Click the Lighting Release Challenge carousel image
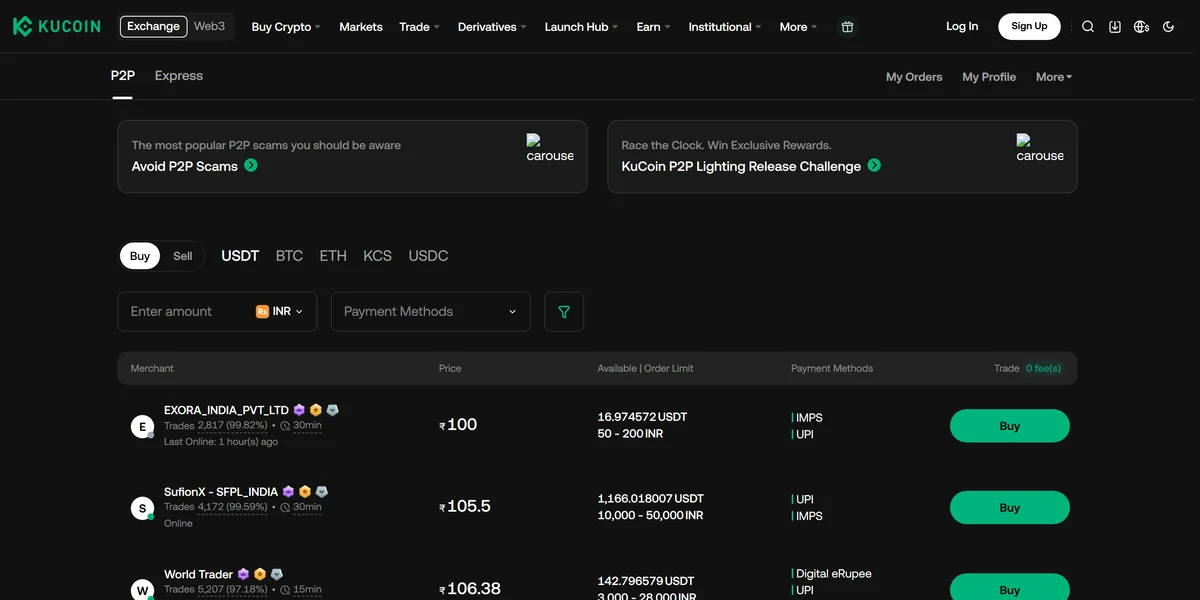Image resolution: width=1200 pixels, height=600 pixels. [1040, 149]
